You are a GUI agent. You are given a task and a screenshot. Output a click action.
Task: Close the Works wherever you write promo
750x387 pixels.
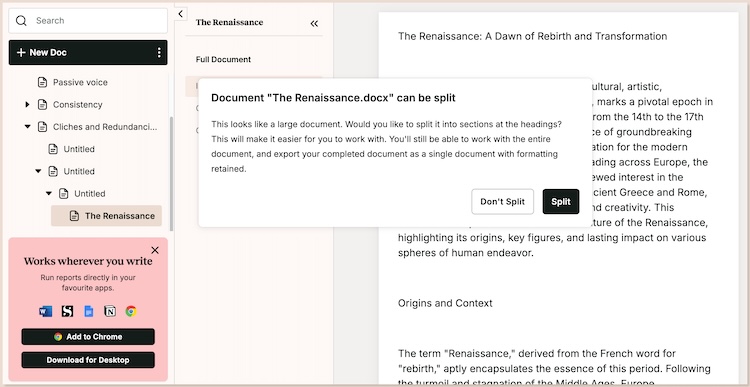point(155,250)
